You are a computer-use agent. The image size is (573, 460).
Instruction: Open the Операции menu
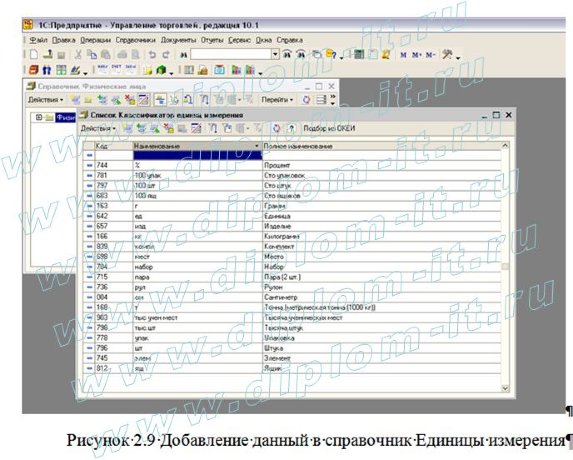tap(95, 40)
